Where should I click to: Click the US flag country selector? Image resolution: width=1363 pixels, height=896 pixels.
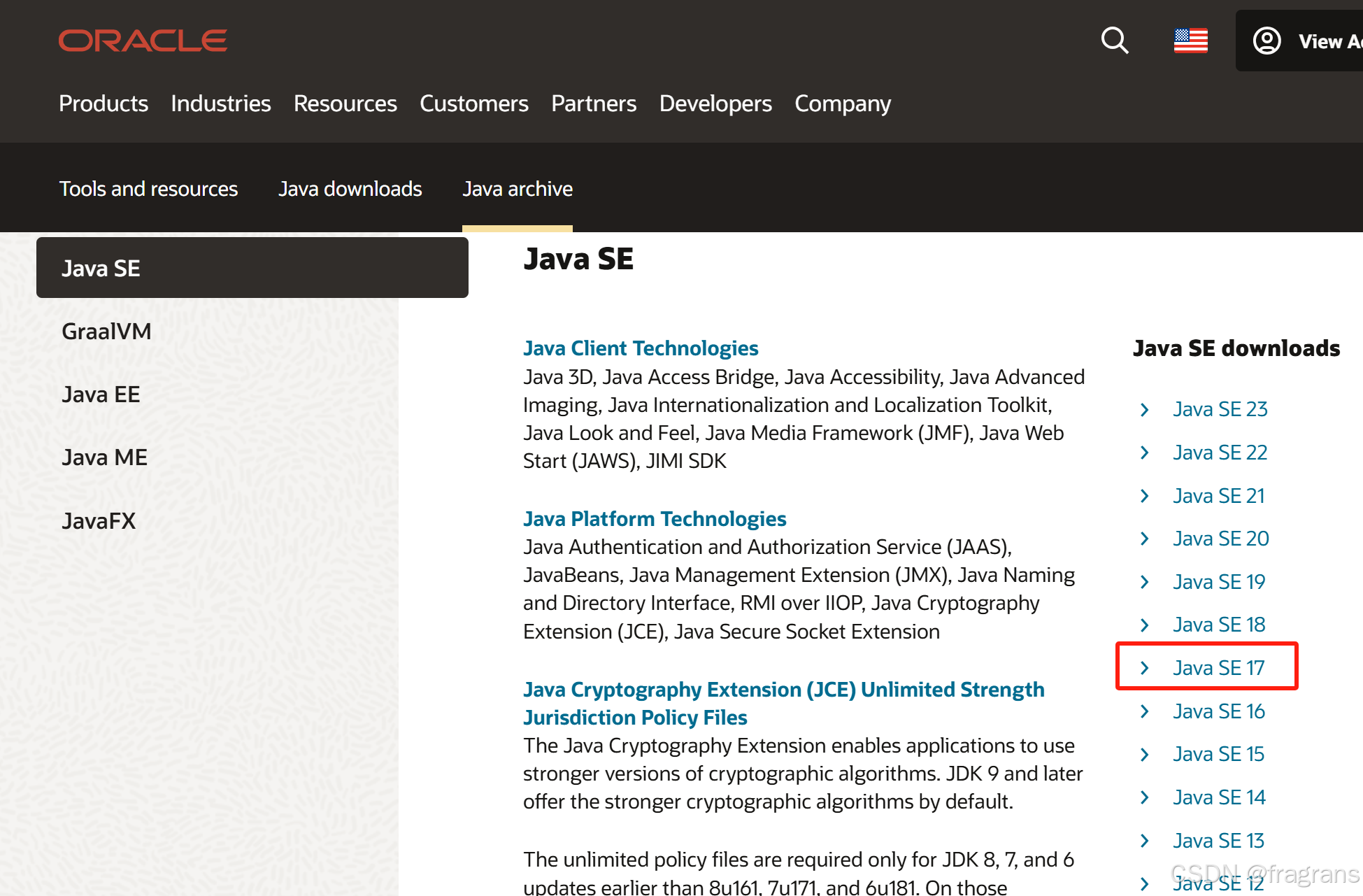click(1190, 41)
